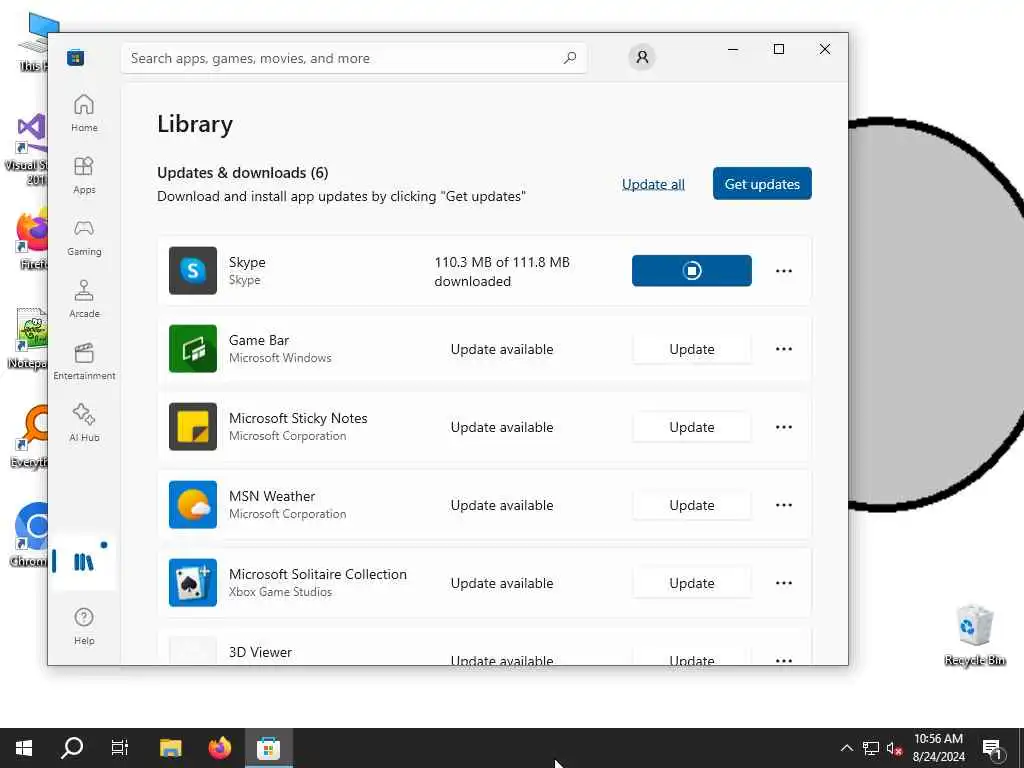This screenshot has height=768, width=1024.
Task: Click the search magnifier icon
Action: pyautogui.click(x=569, y=58)
